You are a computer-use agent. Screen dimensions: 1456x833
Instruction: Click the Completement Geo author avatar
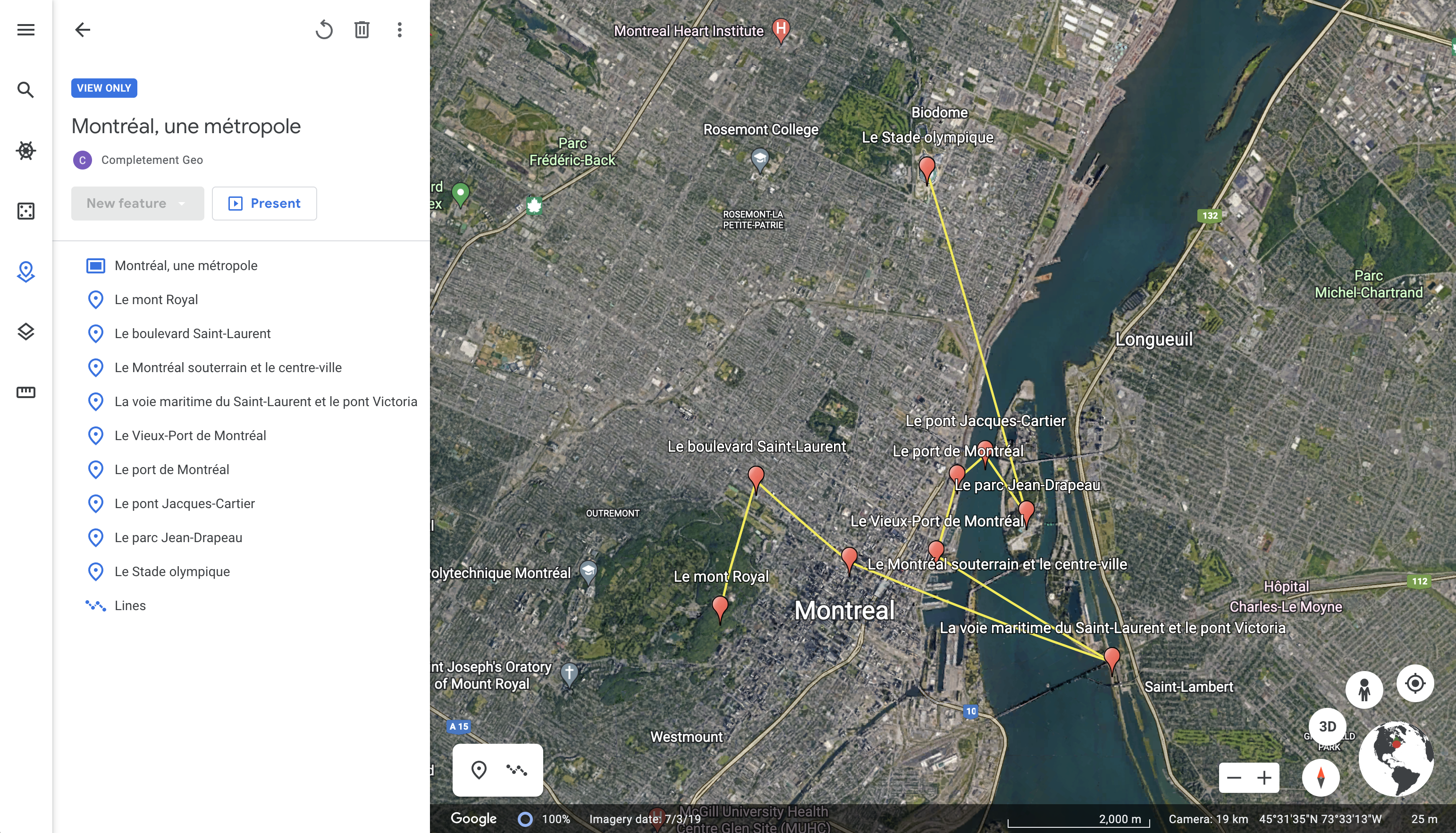(82, 160)
